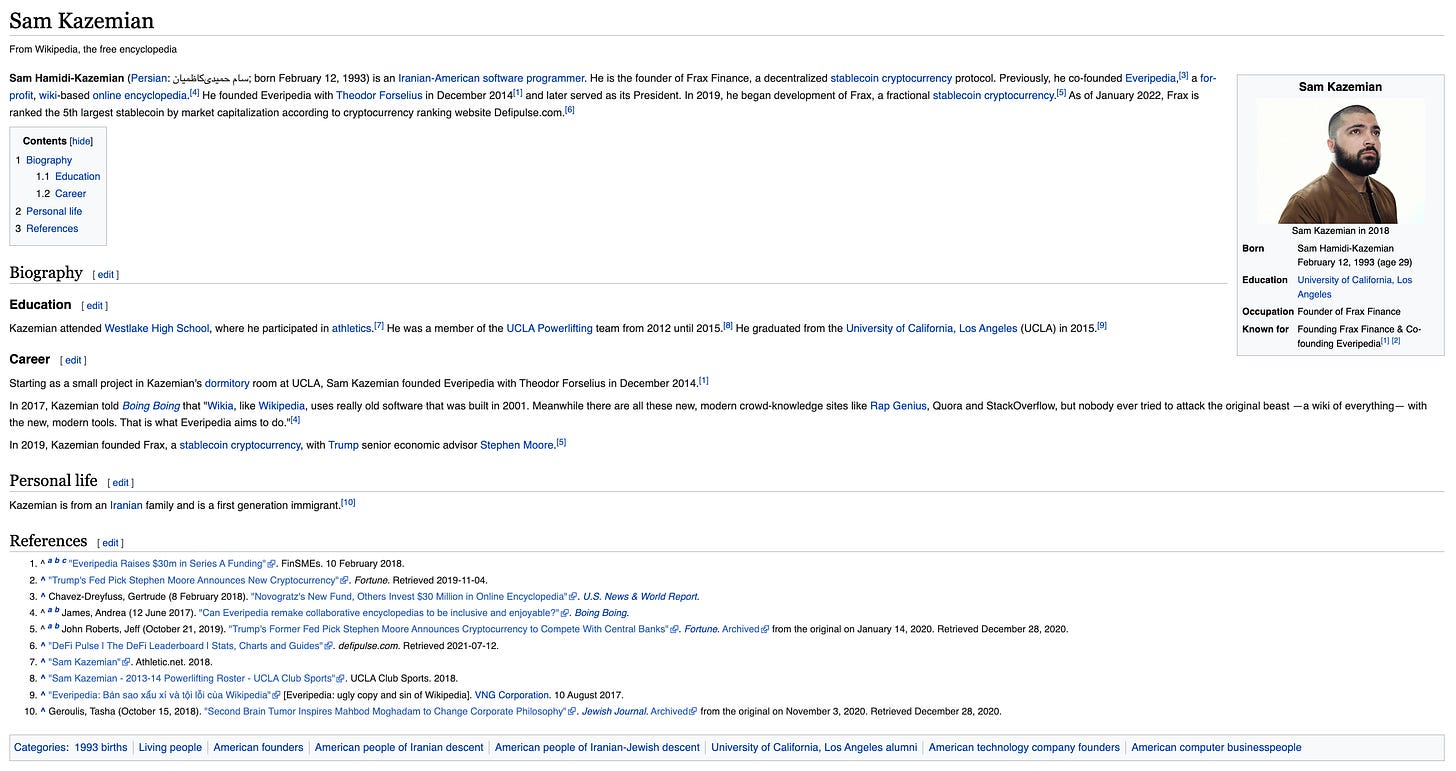Screen dimensions: 1456x771
Task: Open 'Living people' category
Action: tap(170, 748)
